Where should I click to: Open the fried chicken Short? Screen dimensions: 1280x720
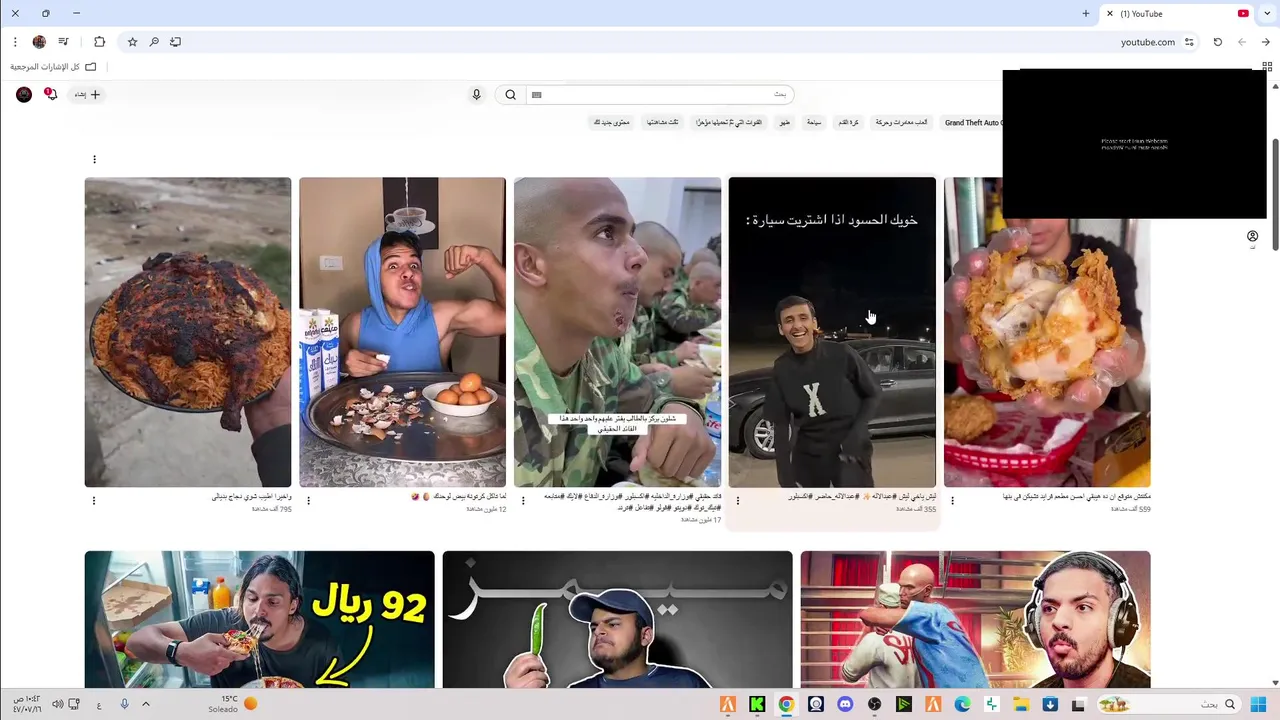(x=1047, y=332)
